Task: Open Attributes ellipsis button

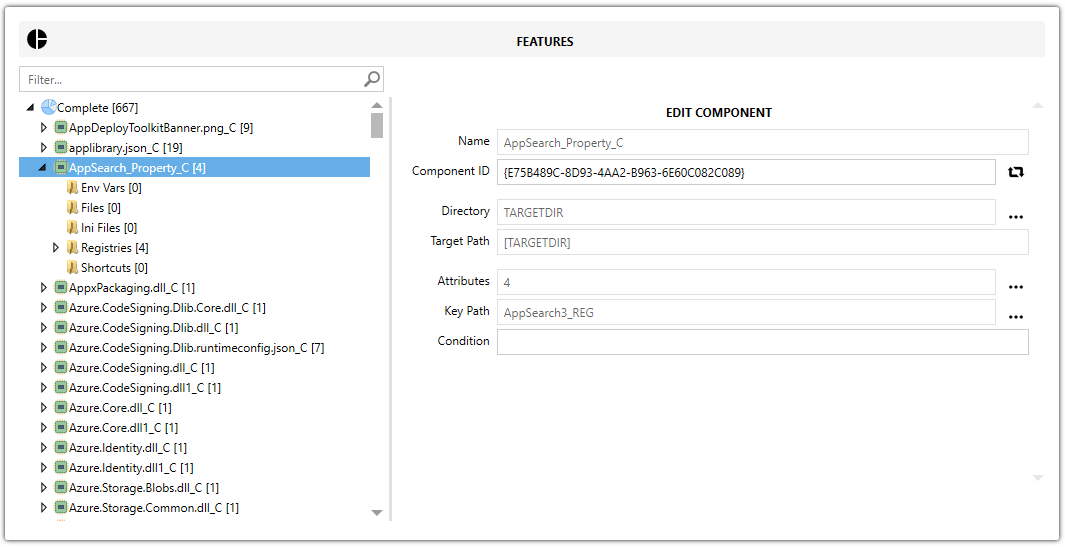Action: click(1015, 287)
